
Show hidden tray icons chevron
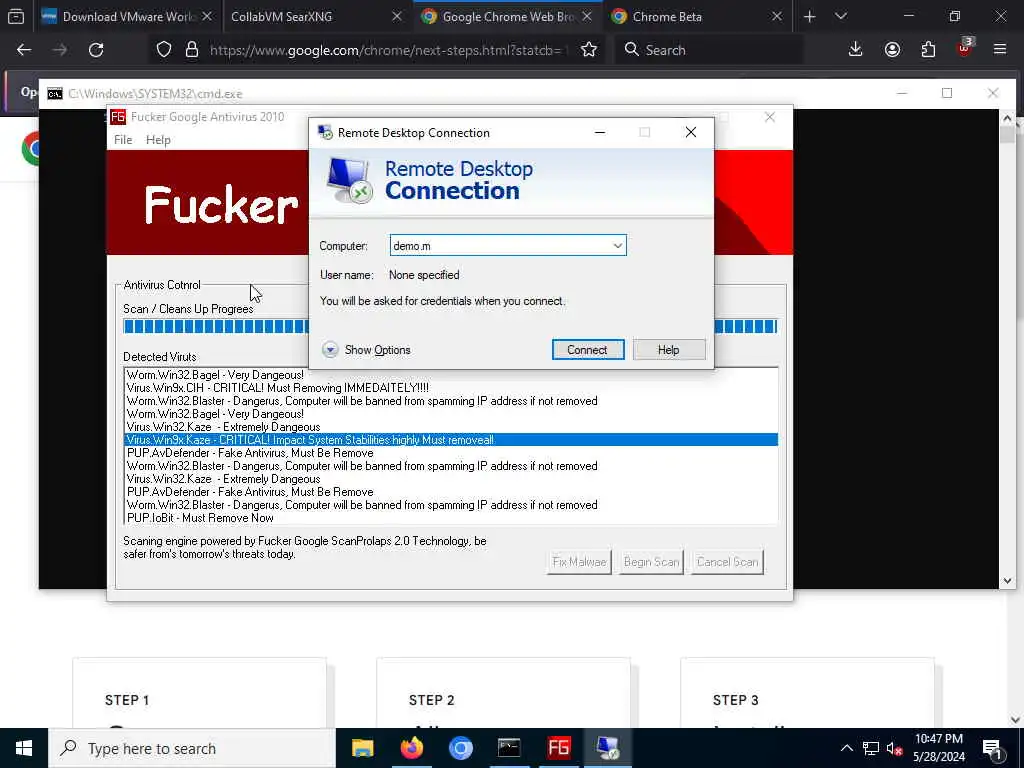[x=846, y=748]
